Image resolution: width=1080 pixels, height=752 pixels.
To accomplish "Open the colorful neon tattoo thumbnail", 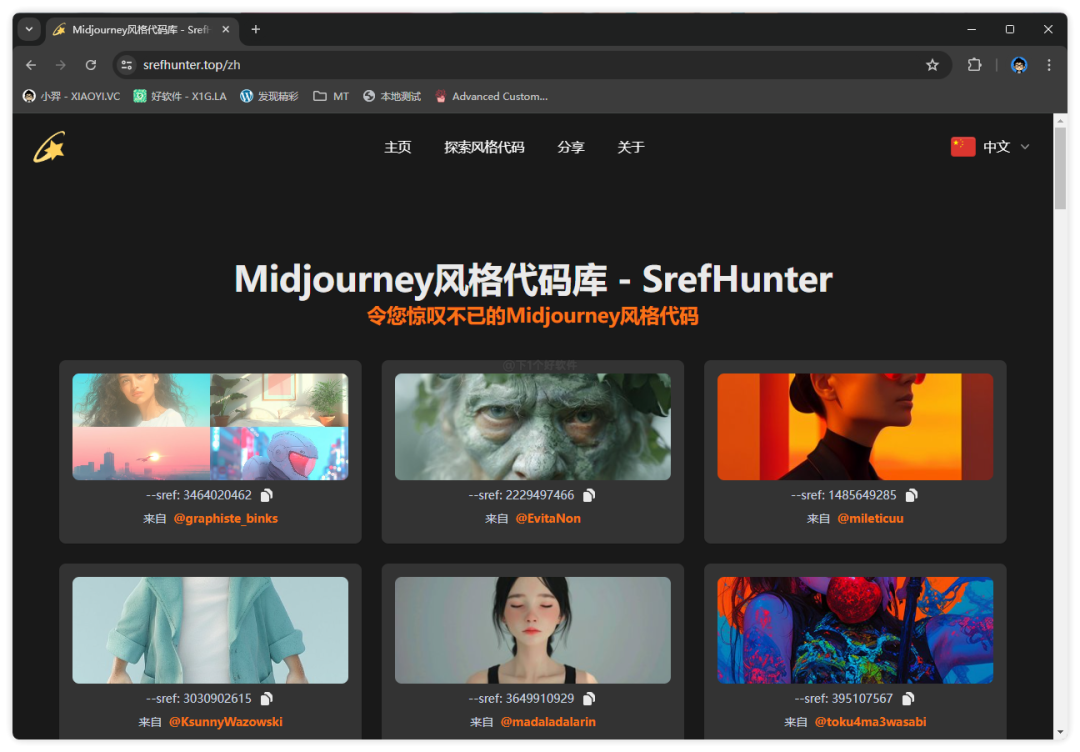I will point(855,630).
